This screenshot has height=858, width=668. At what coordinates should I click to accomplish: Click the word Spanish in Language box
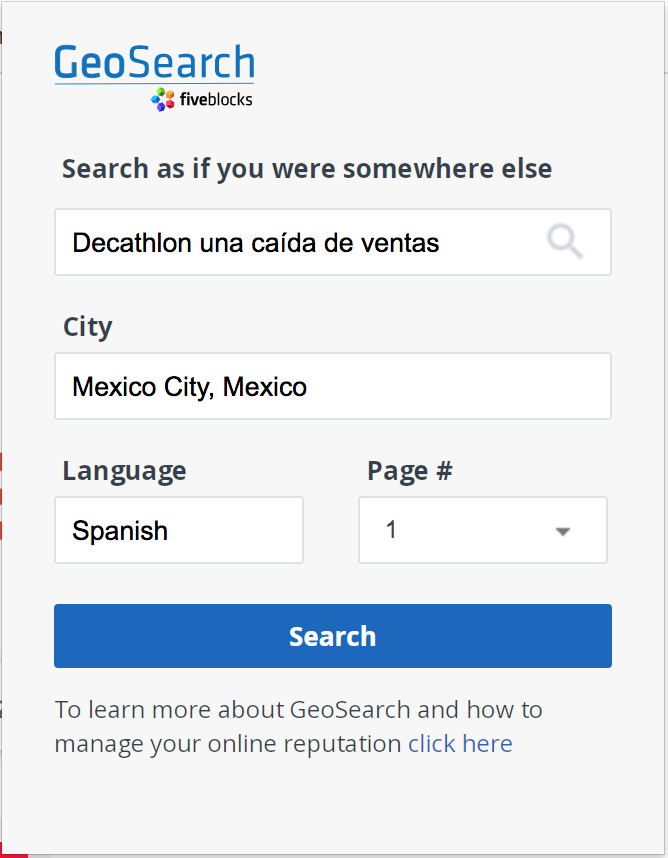pos(120,531)
